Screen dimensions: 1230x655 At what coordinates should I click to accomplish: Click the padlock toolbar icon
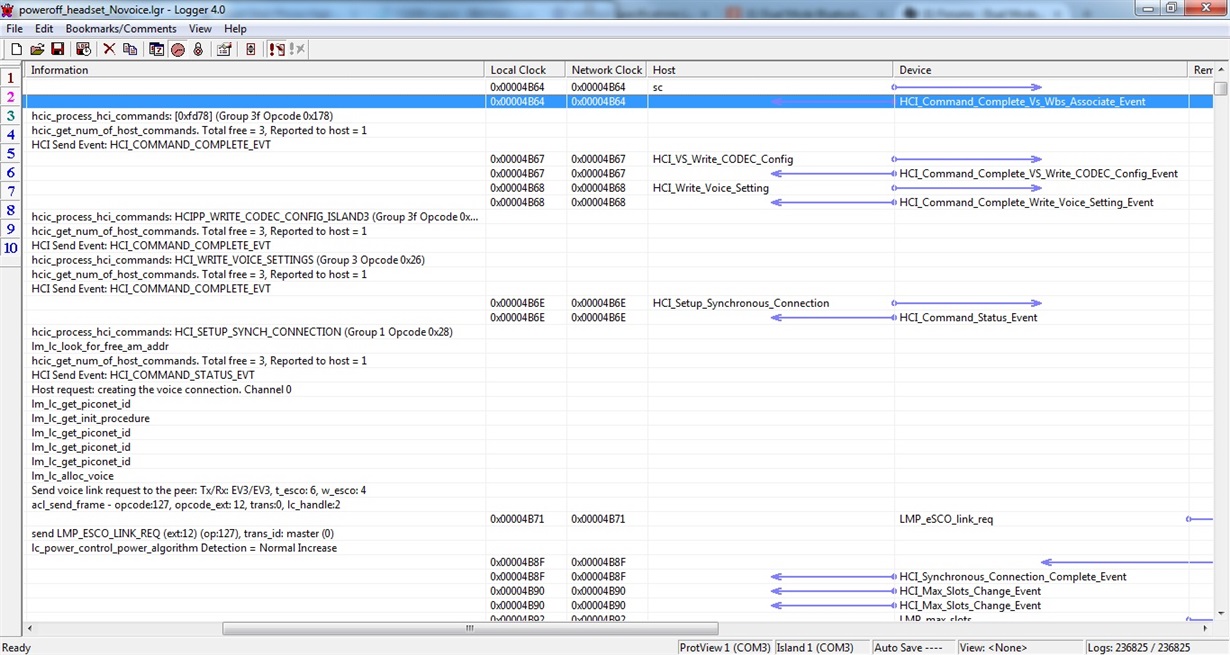click(x=198, y=49)
